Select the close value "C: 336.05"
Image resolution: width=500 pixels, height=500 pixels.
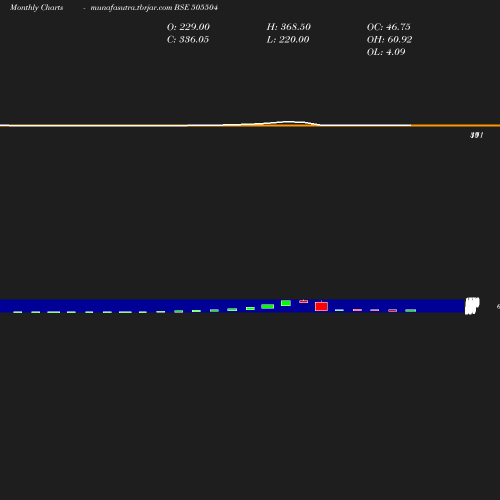(188, 40)
